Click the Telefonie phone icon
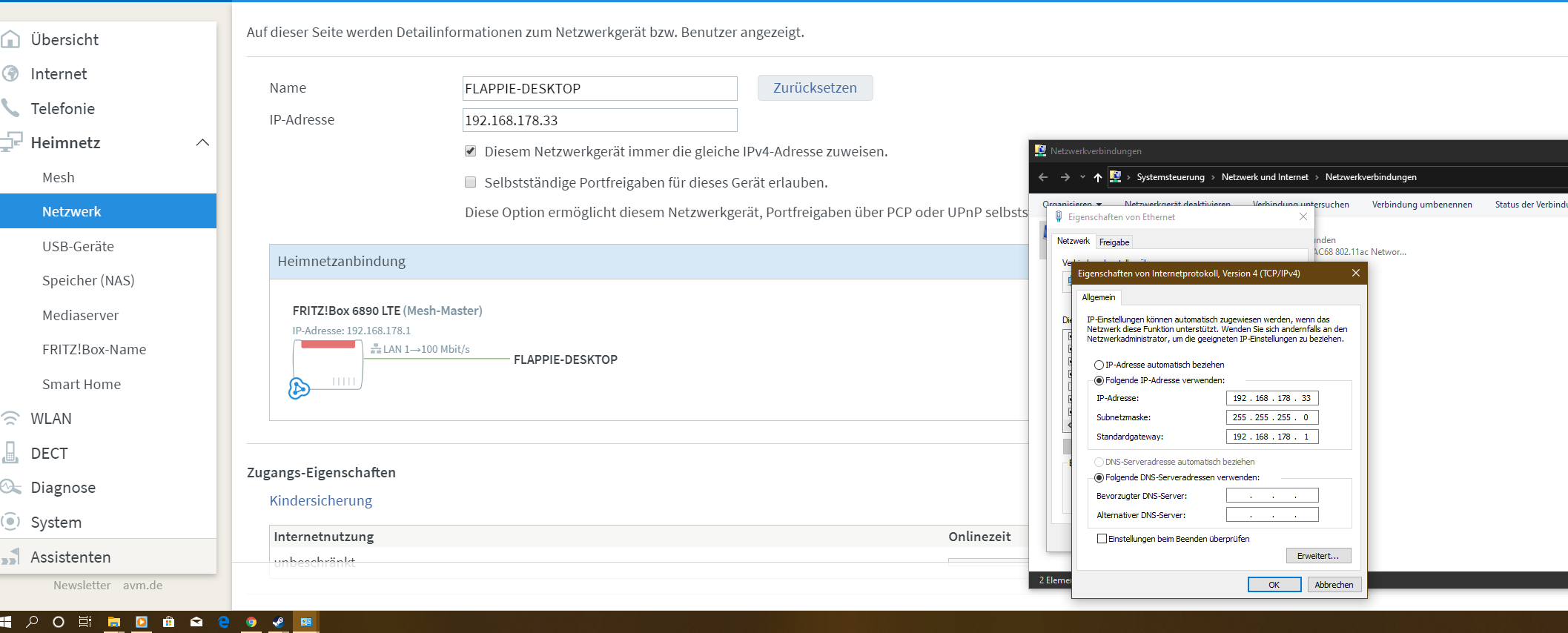 click(x=10, y=108)
